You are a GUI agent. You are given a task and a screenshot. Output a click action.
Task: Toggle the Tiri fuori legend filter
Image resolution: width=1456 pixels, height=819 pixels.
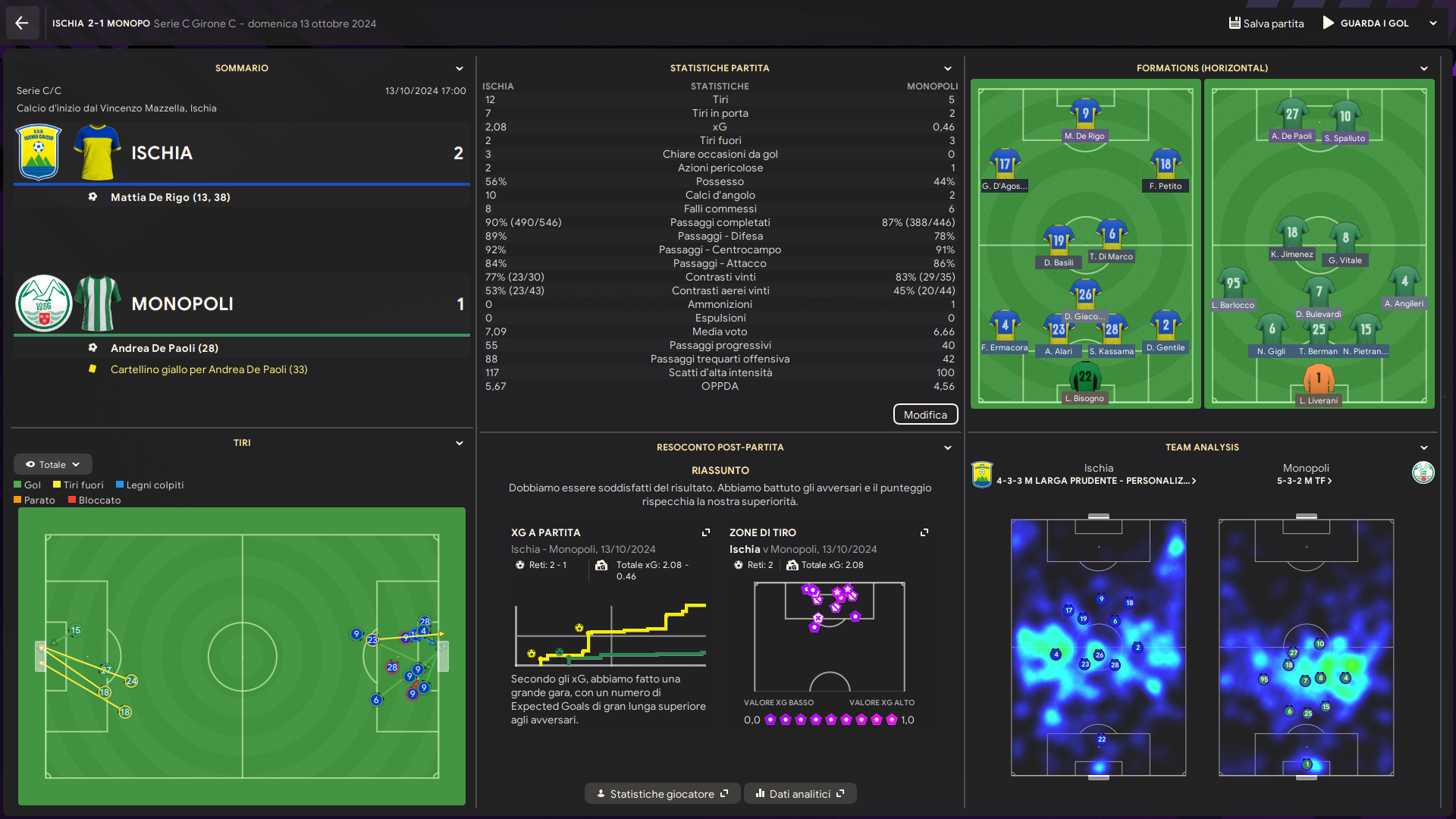pos(83,485)
